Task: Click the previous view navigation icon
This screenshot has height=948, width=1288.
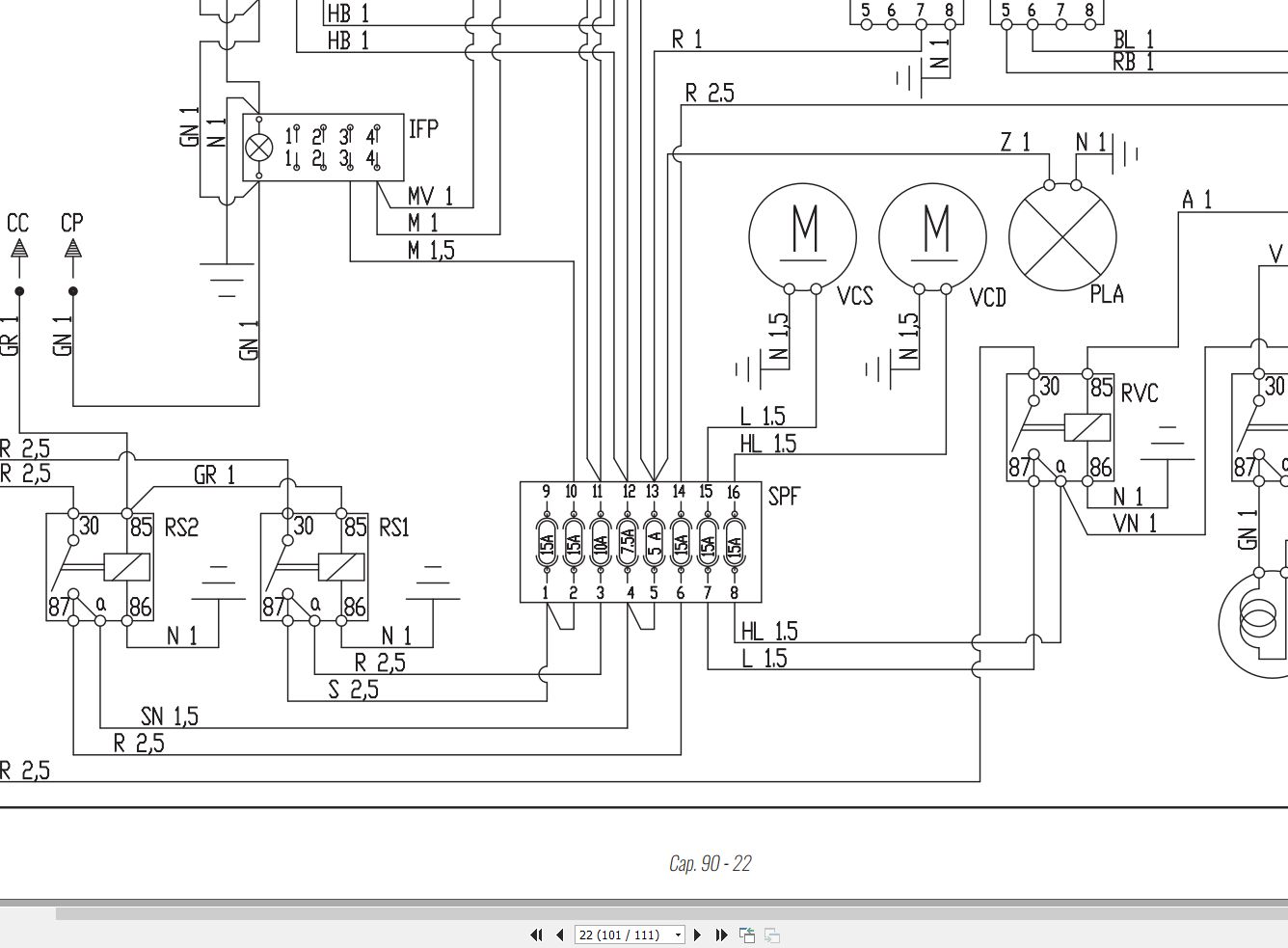Action: (747, 934)
